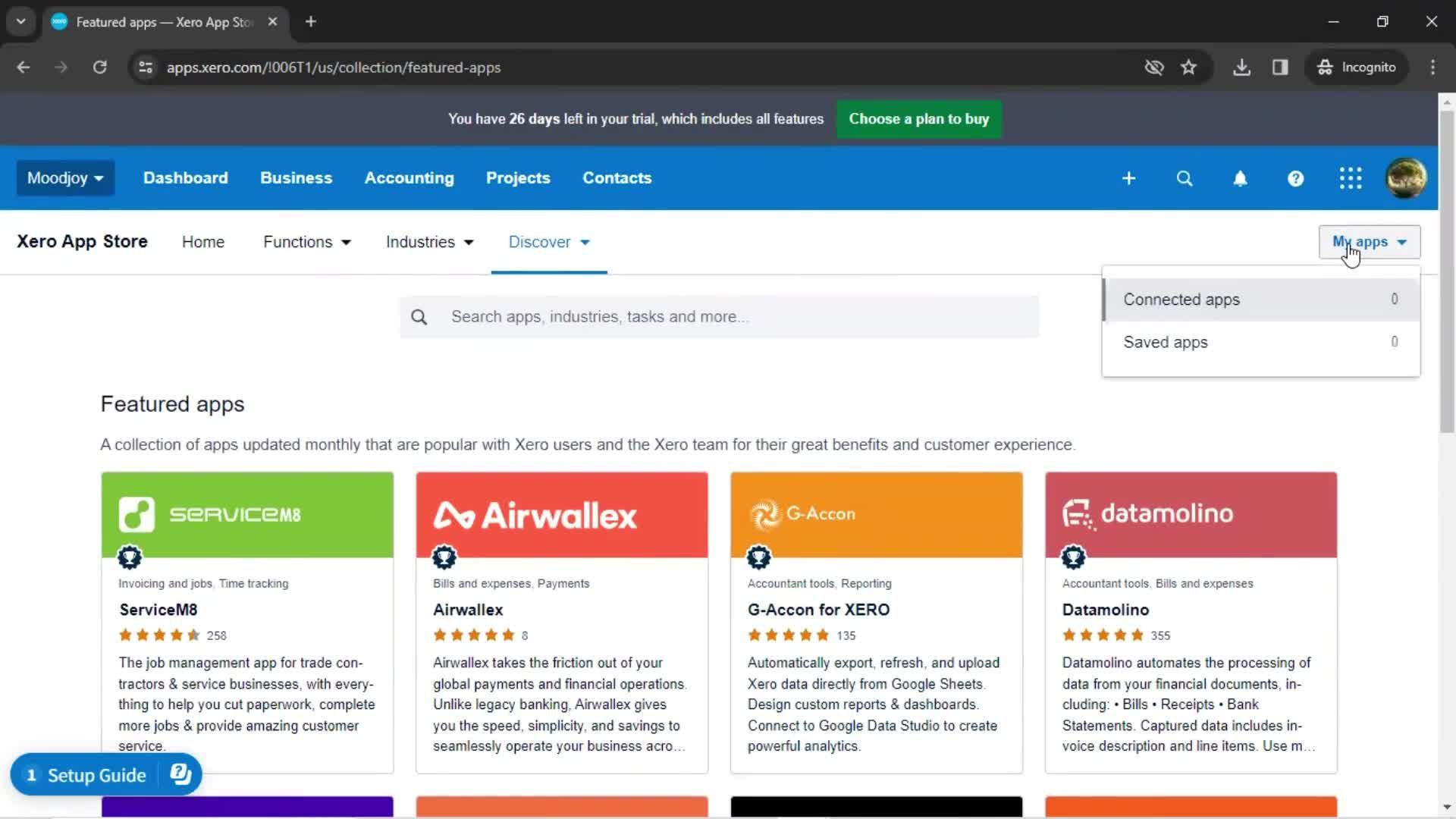Select Connected apps from My apps menu
The height and width of the screenshot is (819, 1456).
tap(1261, 300)
